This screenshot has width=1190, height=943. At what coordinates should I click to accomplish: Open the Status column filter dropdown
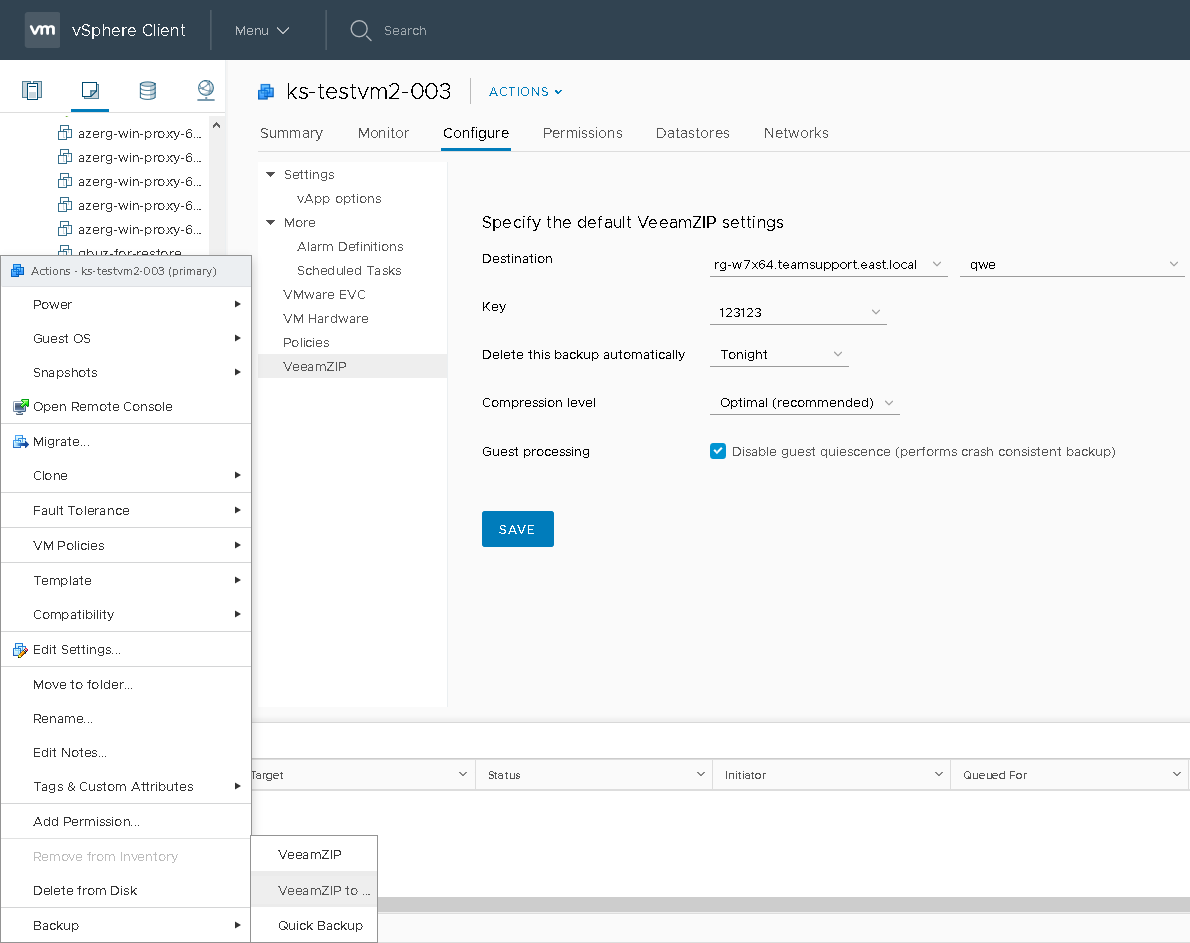[700, 774]
